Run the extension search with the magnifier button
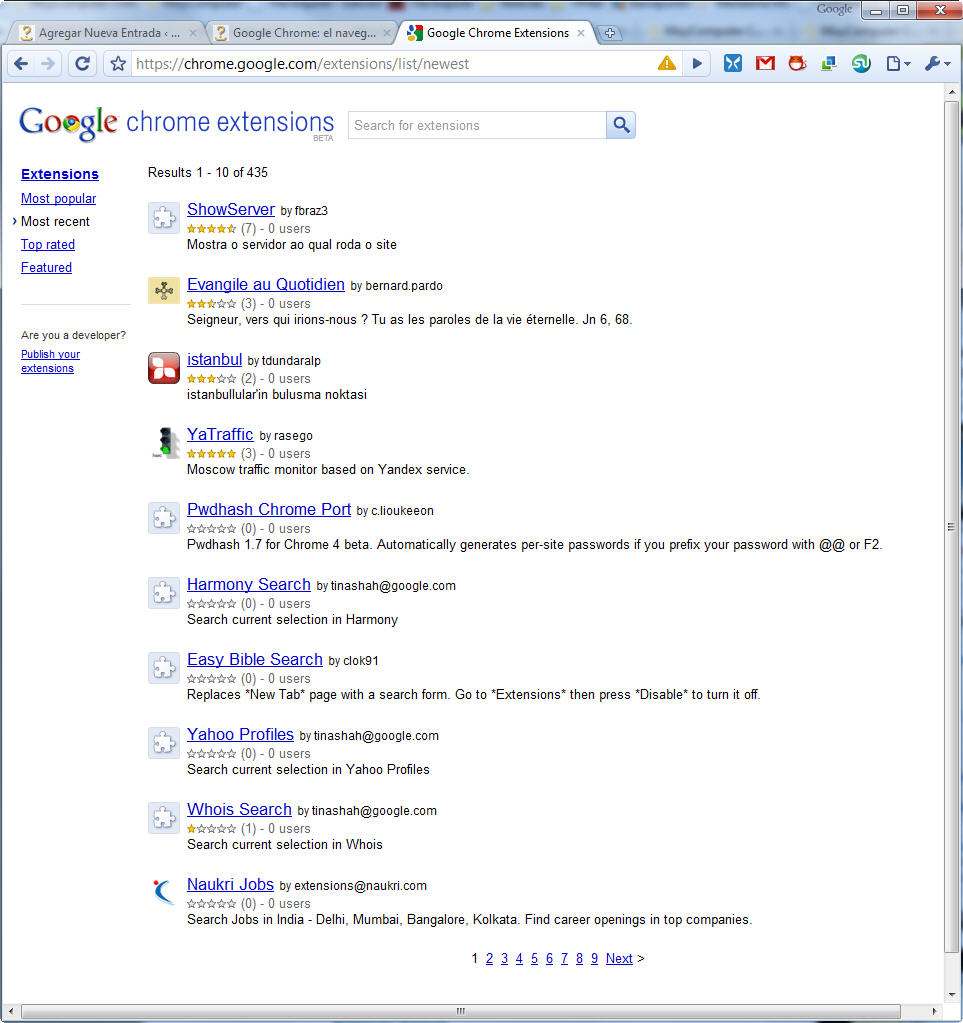 (621, 125)
